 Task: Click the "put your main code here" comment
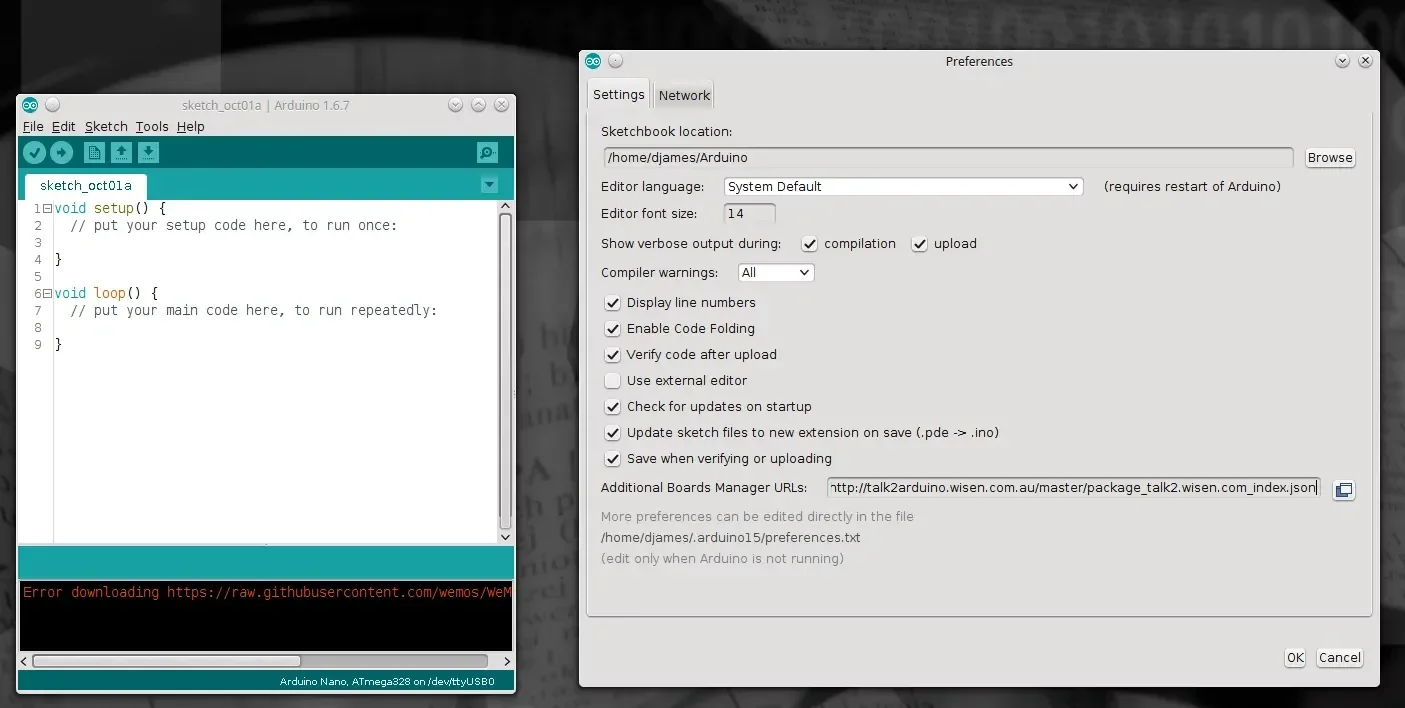pos(254,311)
